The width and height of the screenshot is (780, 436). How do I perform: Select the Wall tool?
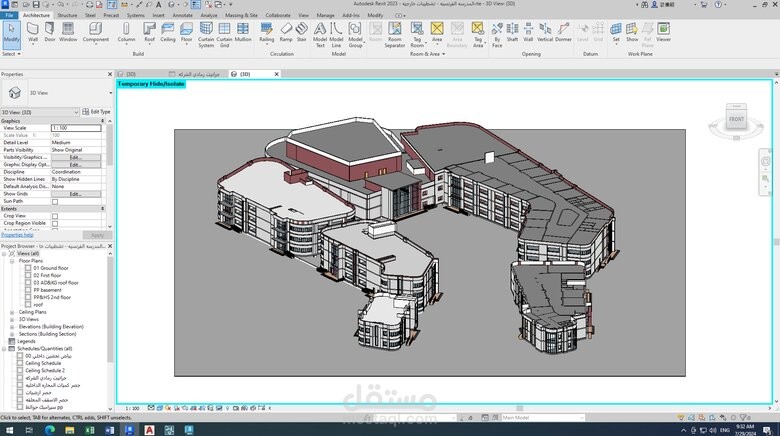click(33, 32)
